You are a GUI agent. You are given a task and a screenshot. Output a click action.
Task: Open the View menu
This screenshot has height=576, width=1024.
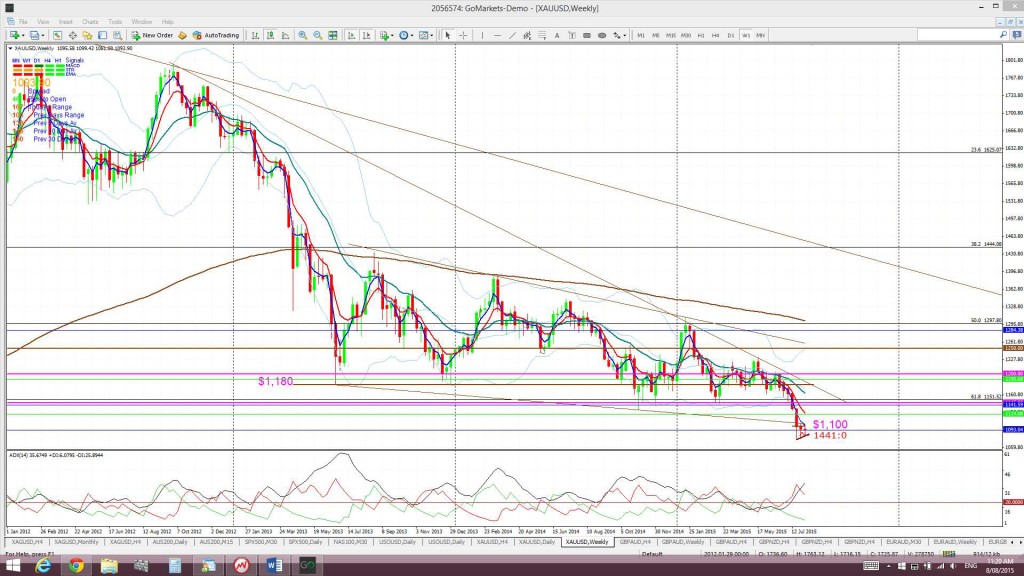pyautogui.click(x=43, y=22)
